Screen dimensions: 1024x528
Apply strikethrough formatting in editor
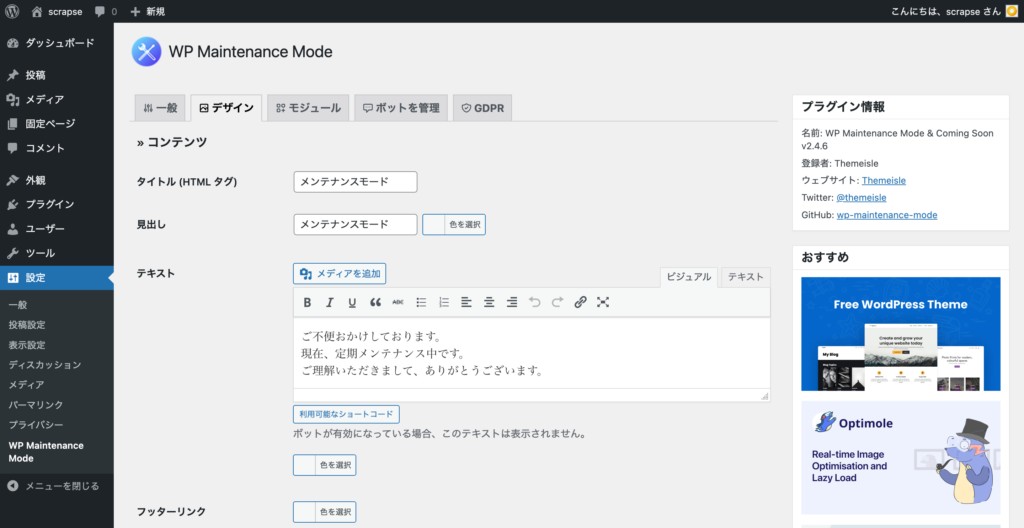pyautogui.click(x=398, y=303)
